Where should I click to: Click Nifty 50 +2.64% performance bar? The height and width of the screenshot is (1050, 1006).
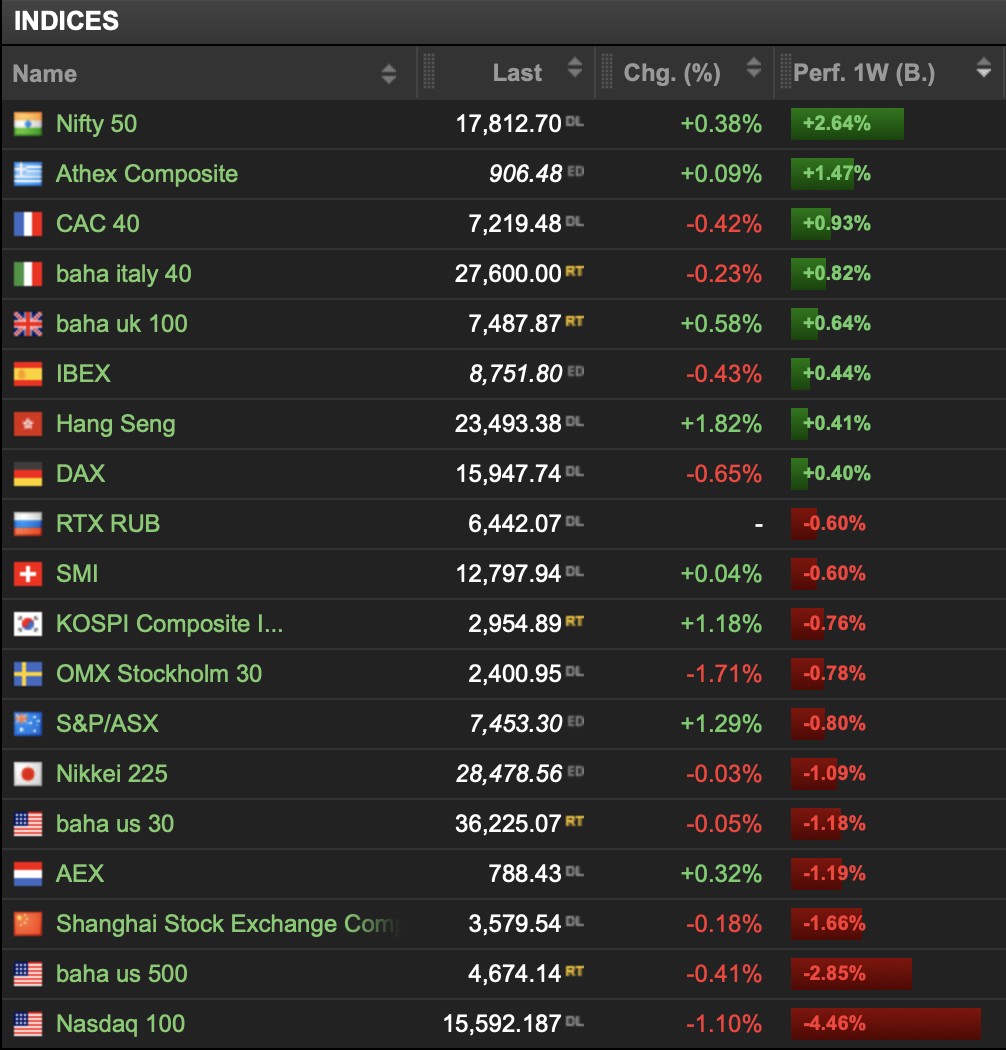point(847,124)
